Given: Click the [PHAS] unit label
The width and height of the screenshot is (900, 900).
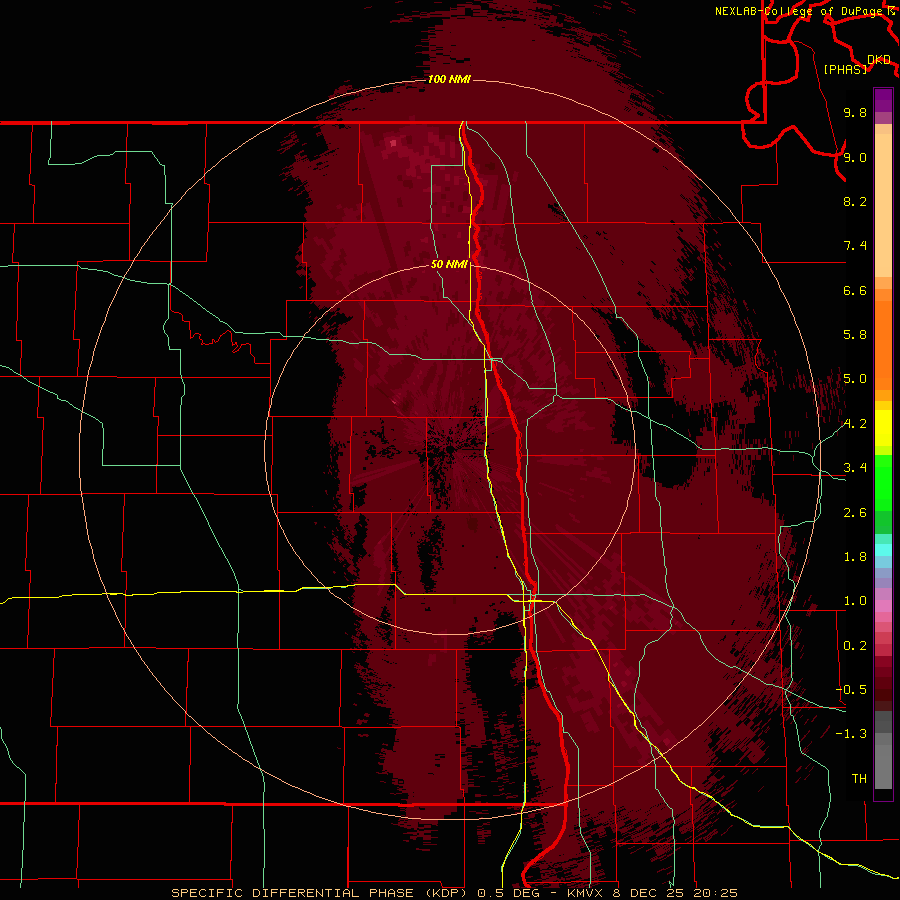Looking at the screenshot, I should click(x=845, y=69).
